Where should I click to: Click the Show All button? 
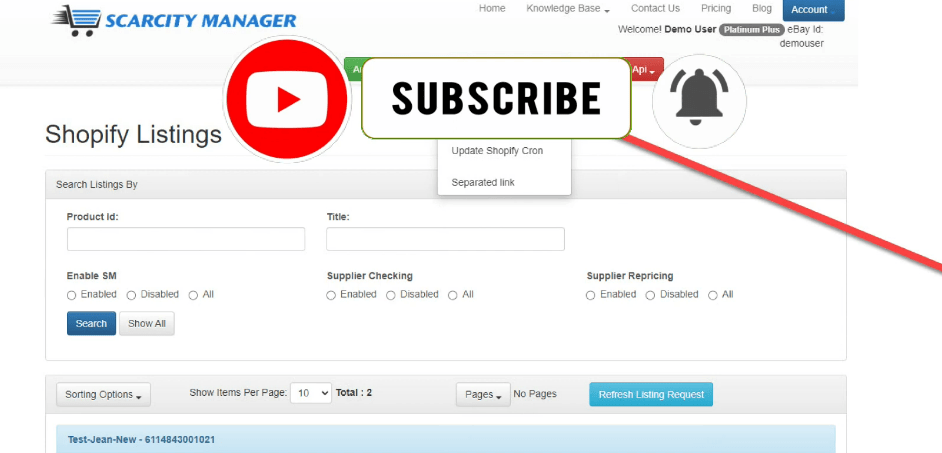[147, 323]
